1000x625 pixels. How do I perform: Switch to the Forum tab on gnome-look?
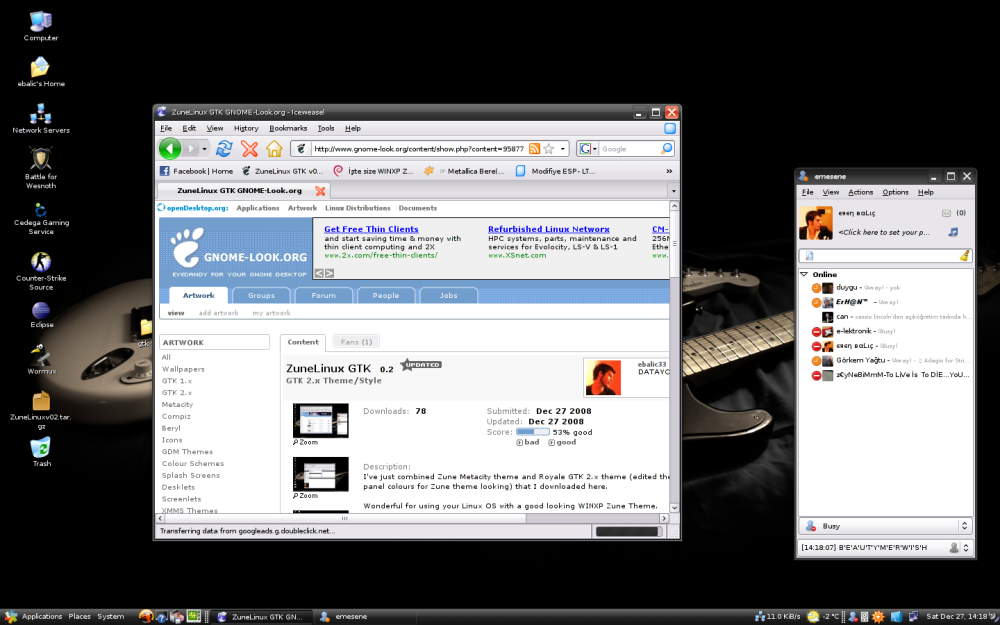[x=323, y=295]
